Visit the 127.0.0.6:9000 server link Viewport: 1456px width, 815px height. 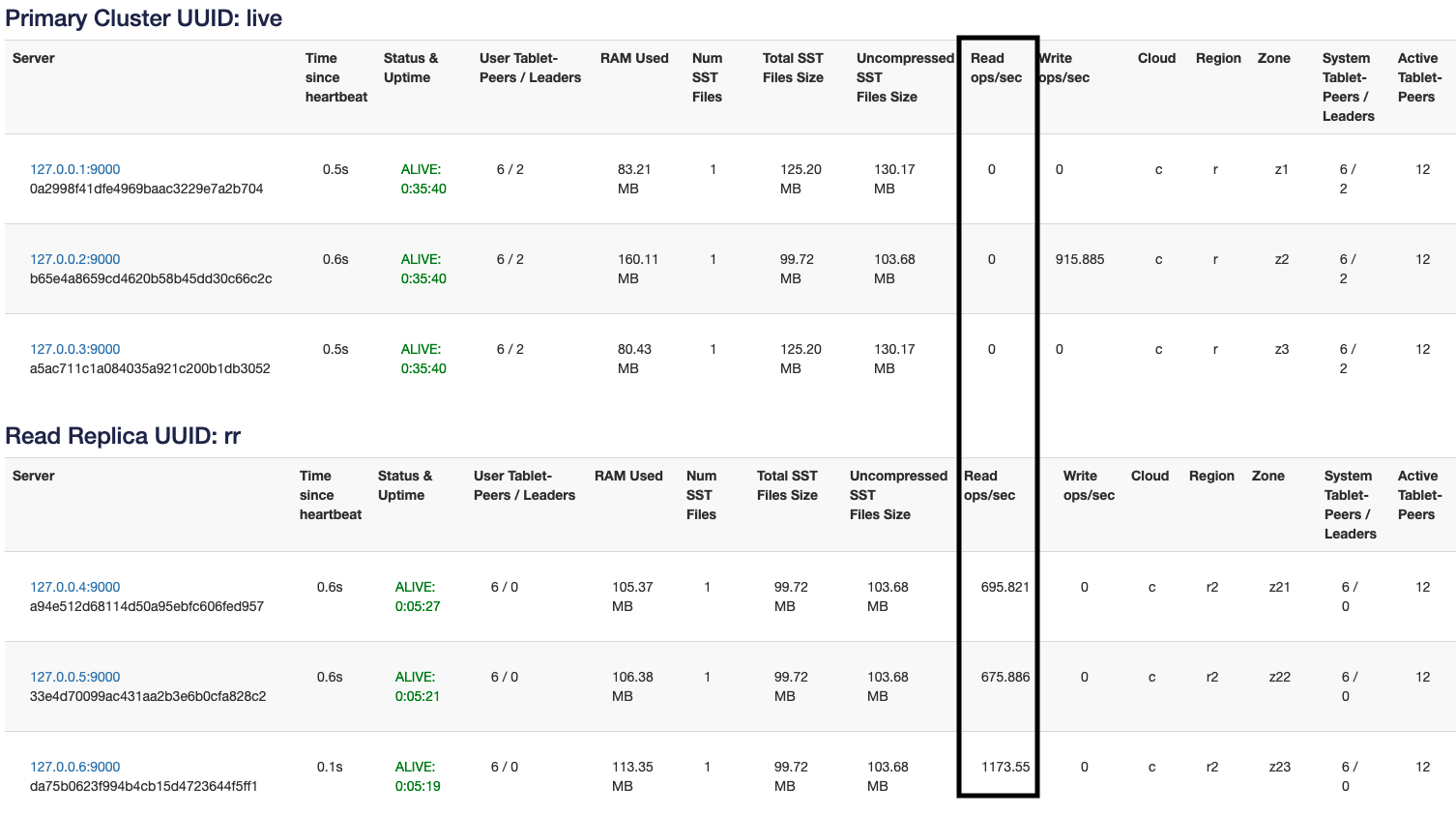[x=74, y=767]
